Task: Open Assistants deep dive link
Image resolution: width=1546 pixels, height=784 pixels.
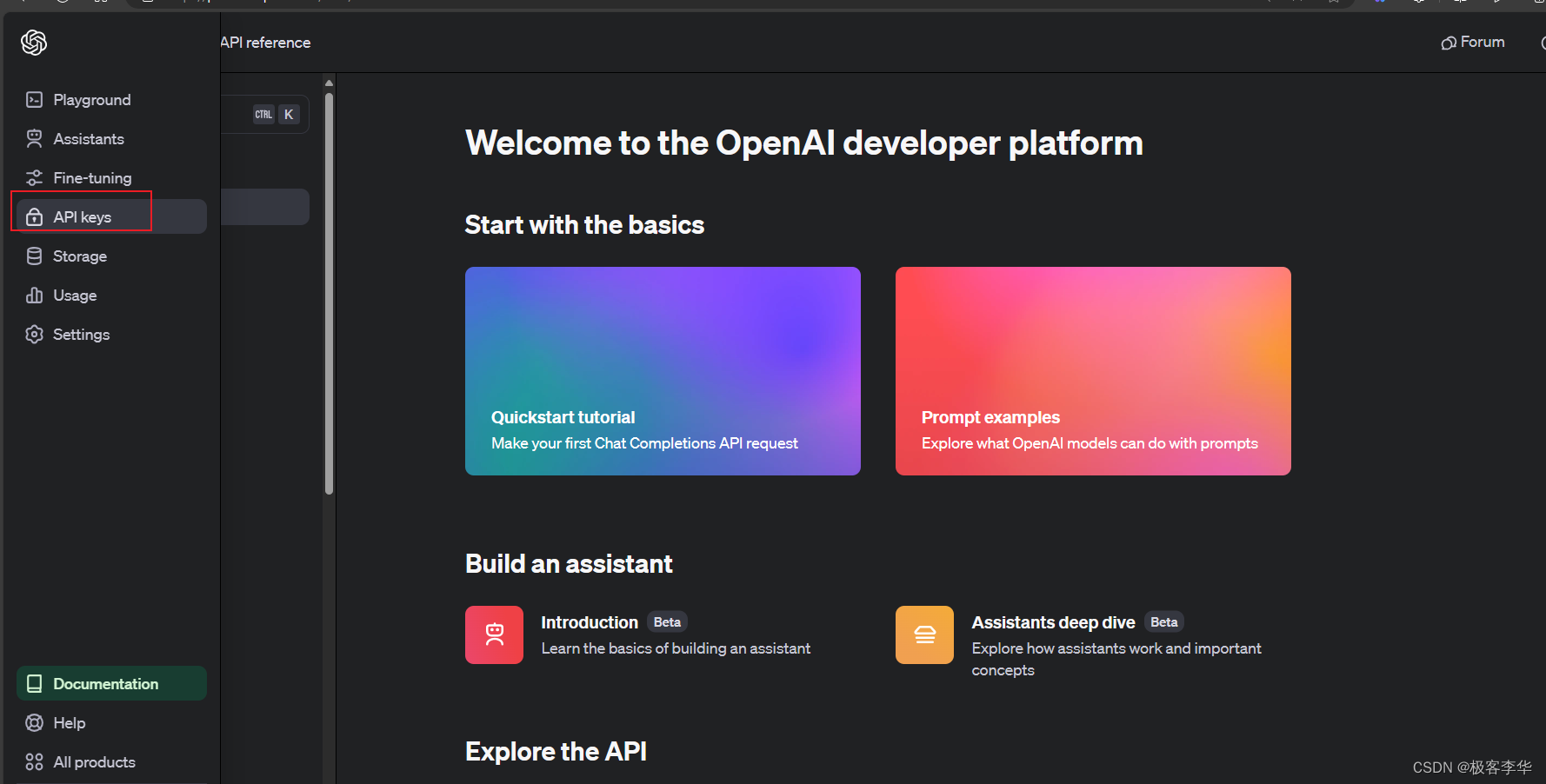Action: [1053, 622]
